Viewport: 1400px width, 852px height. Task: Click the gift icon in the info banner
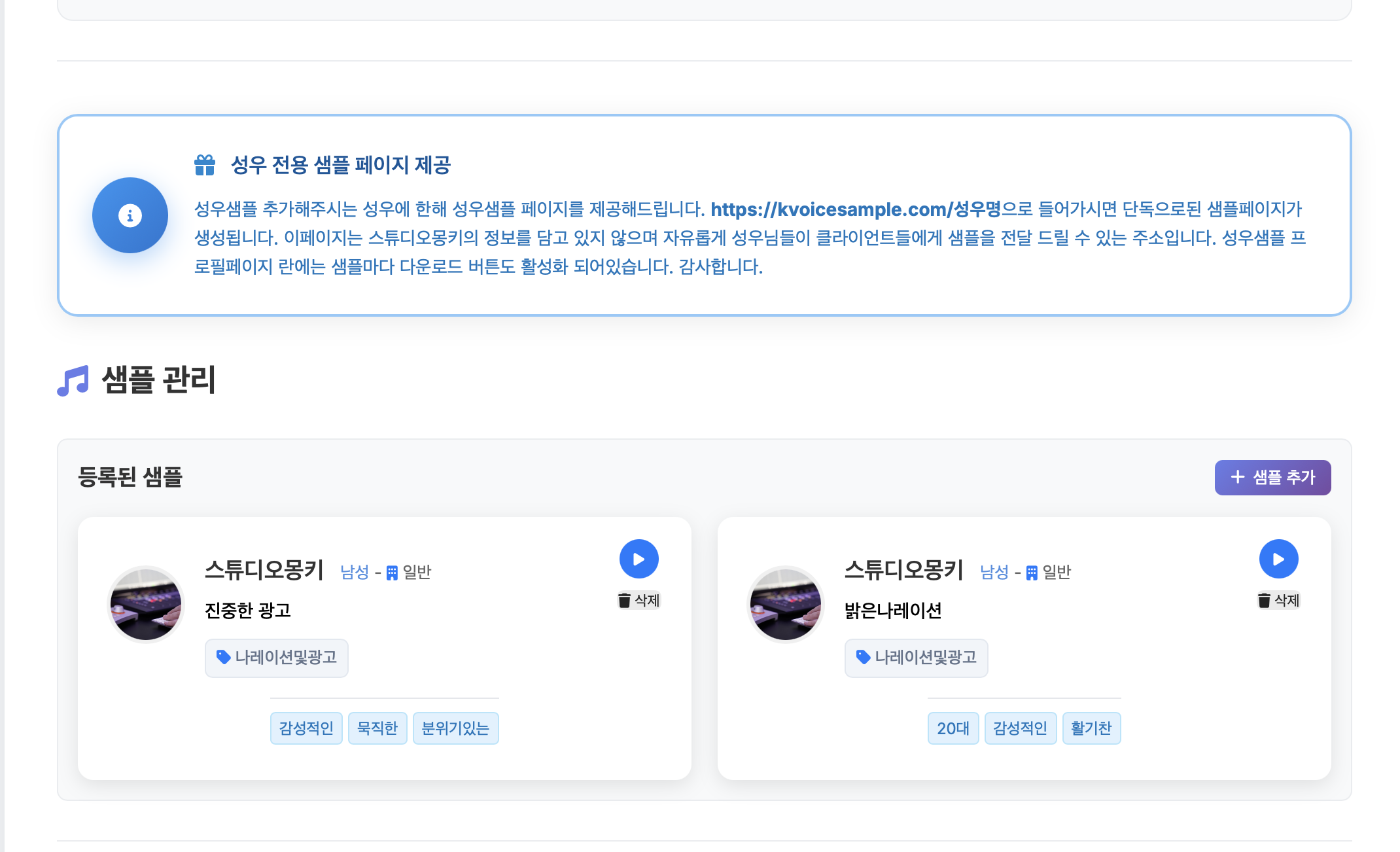coord(205,164)
